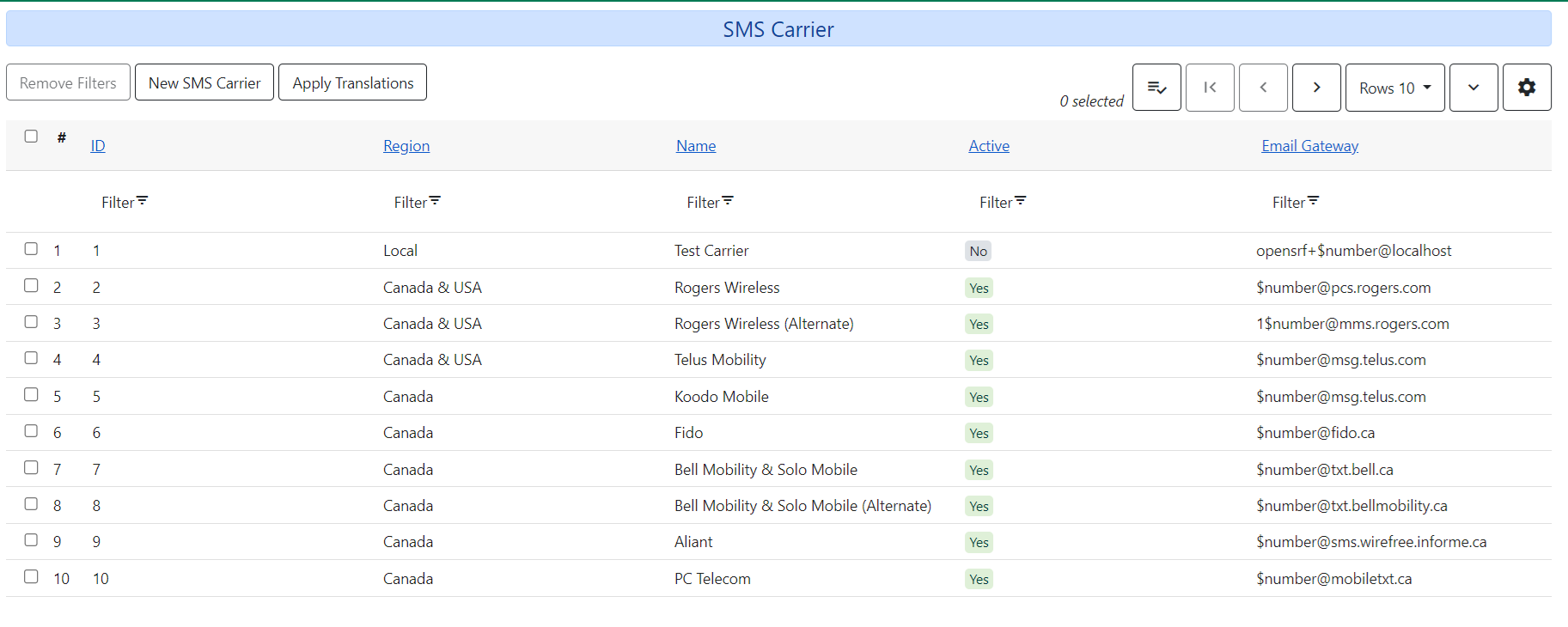Click the Apply Translations button
Viewport: 1568px width, 627px height.
point(352,82)
